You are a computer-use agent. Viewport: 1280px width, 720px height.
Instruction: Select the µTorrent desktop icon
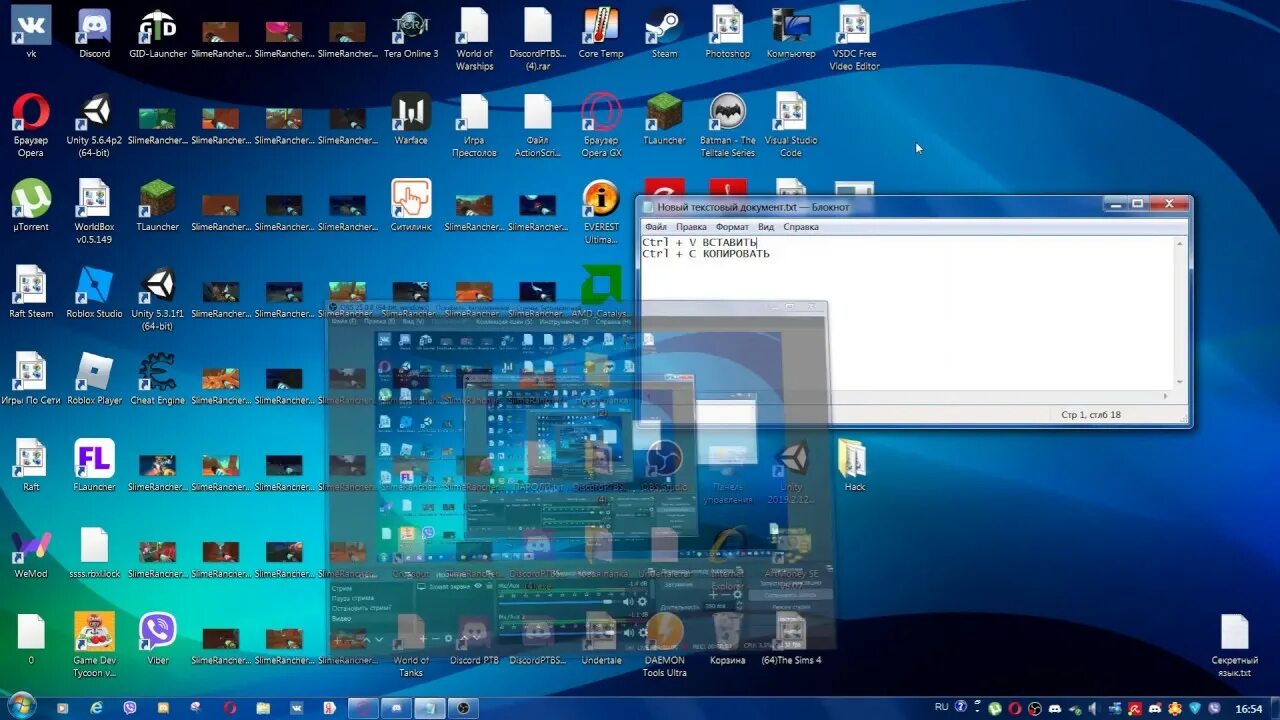pos(31,205)
